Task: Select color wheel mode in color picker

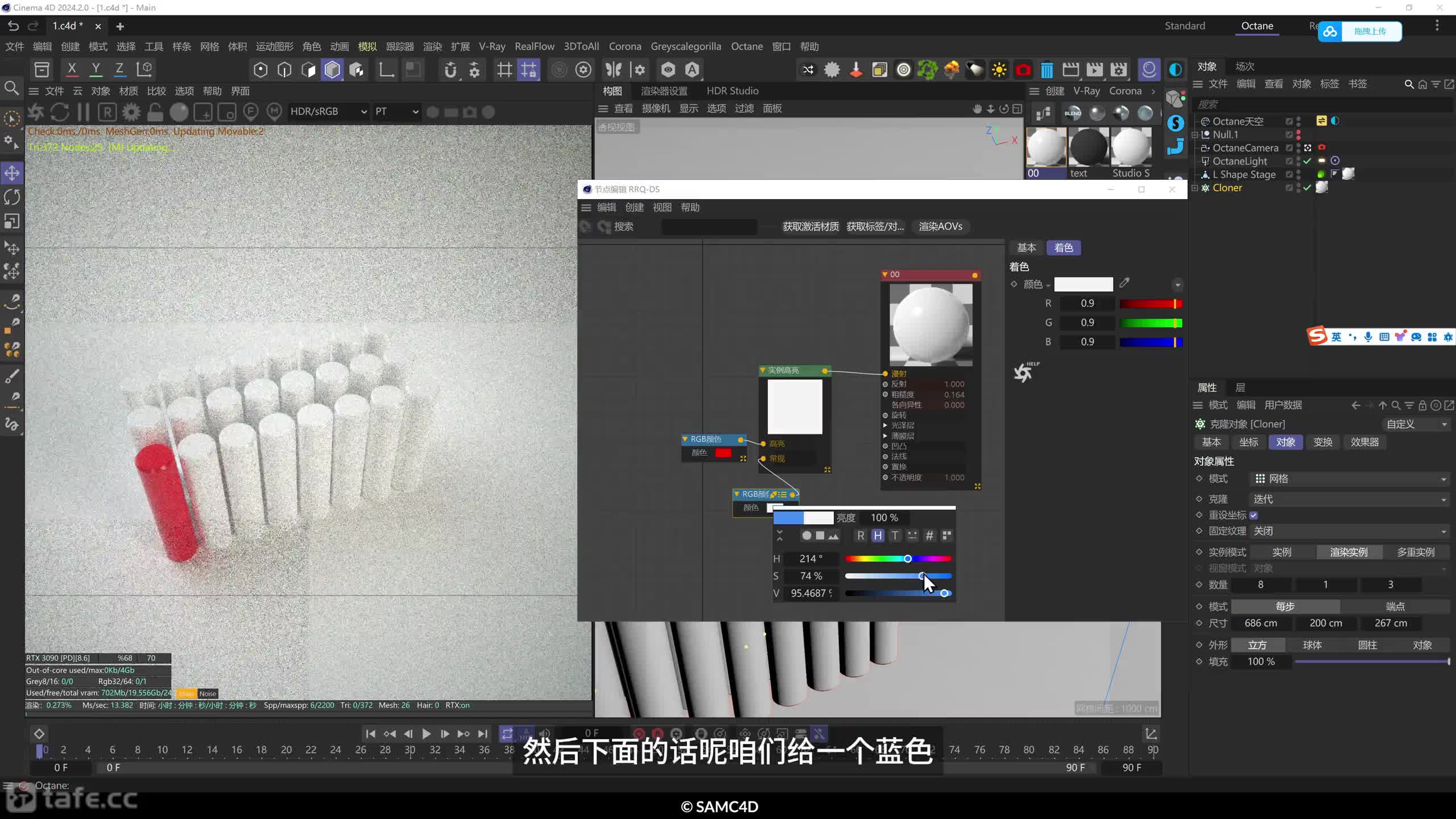Action: [x=806, y=536]
